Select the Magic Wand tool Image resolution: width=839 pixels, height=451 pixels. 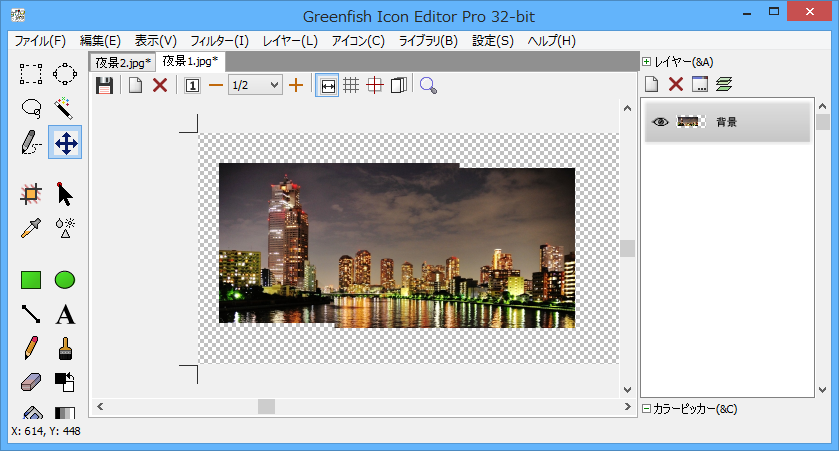point(65,107)
